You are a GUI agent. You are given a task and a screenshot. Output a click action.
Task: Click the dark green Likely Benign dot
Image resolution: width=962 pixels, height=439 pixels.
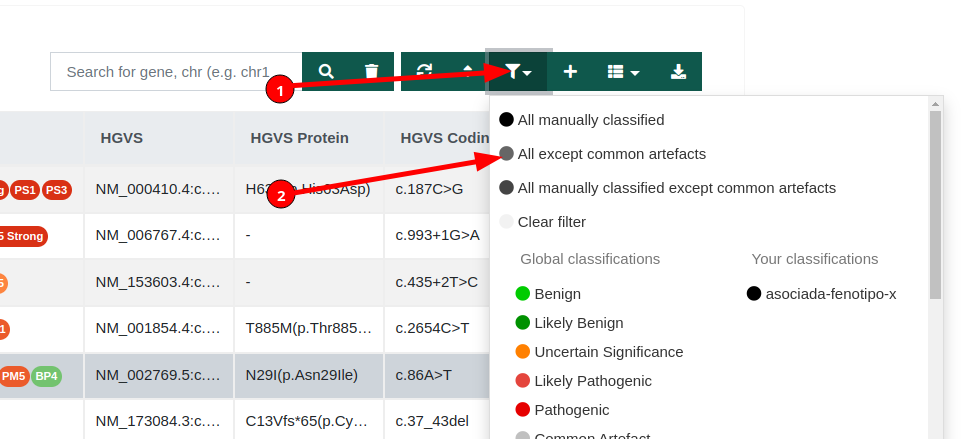(523, 323)
